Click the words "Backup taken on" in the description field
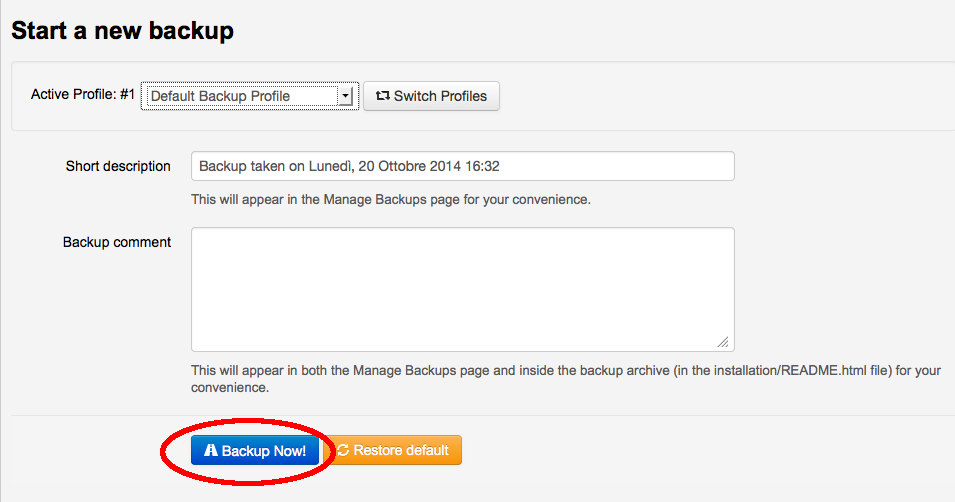This screenshot has width=955, height=502. point(248,166)
